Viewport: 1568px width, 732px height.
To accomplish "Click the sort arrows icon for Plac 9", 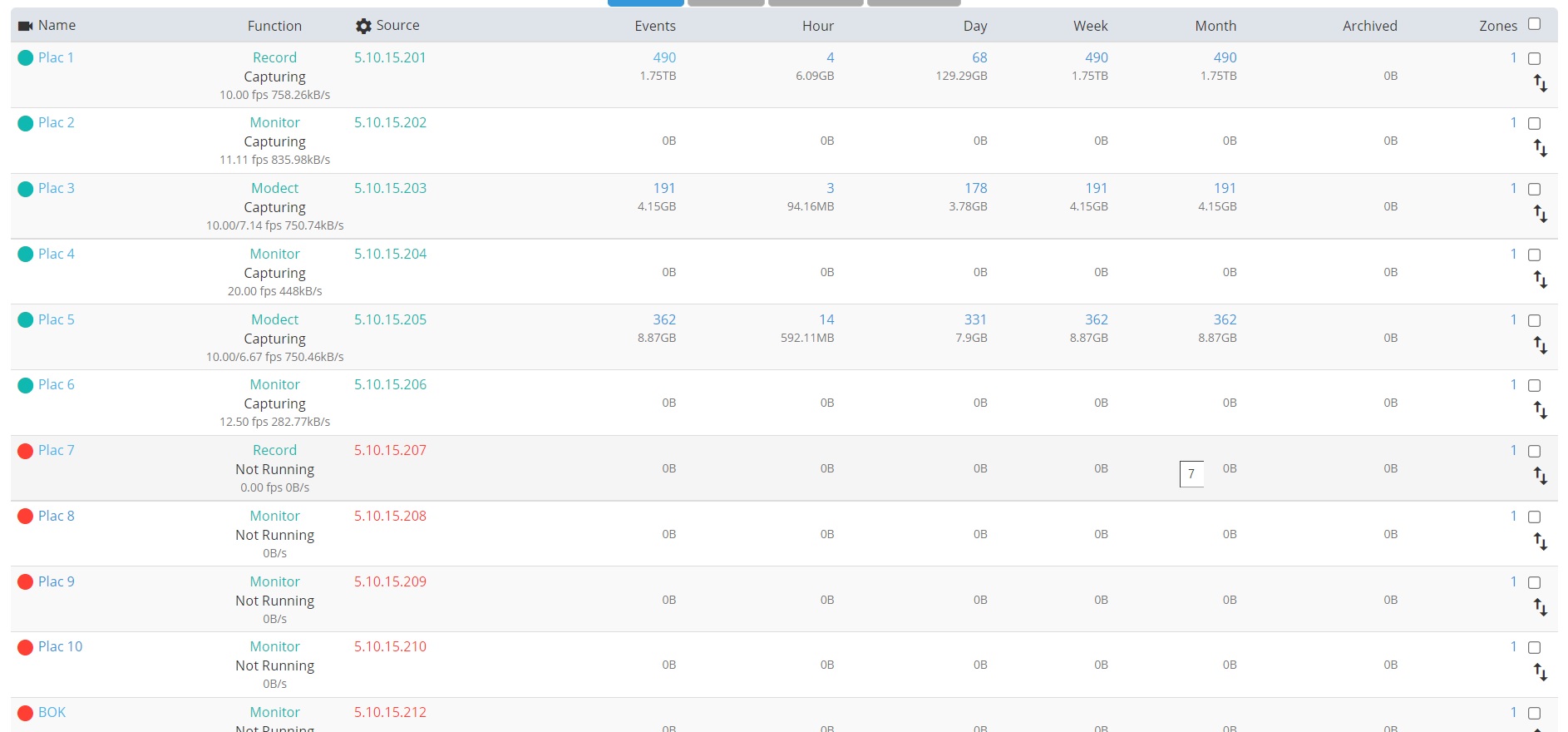I will (1540, 607).
